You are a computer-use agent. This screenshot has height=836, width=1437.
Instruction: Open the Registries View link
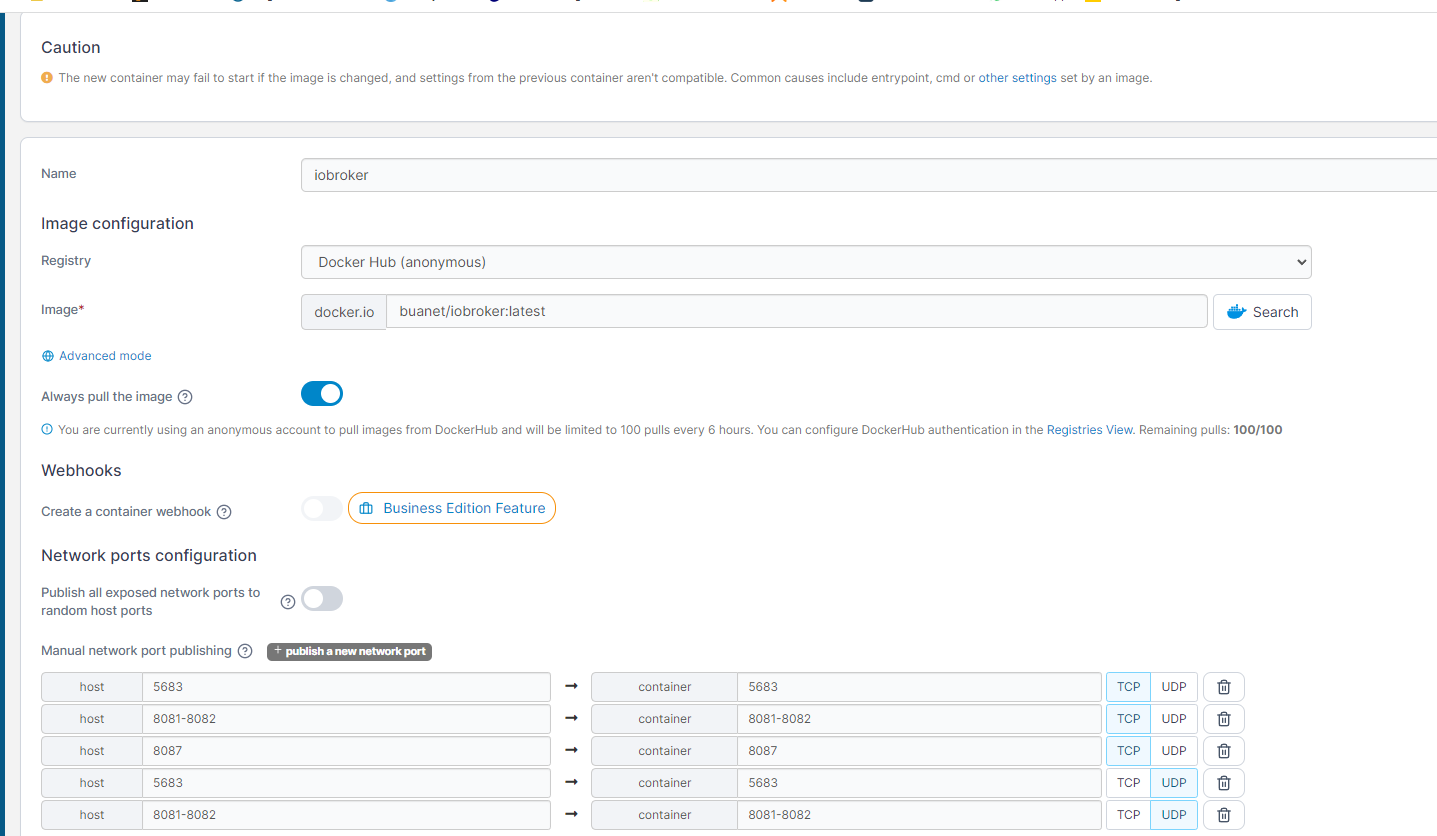click(1090, 430)
